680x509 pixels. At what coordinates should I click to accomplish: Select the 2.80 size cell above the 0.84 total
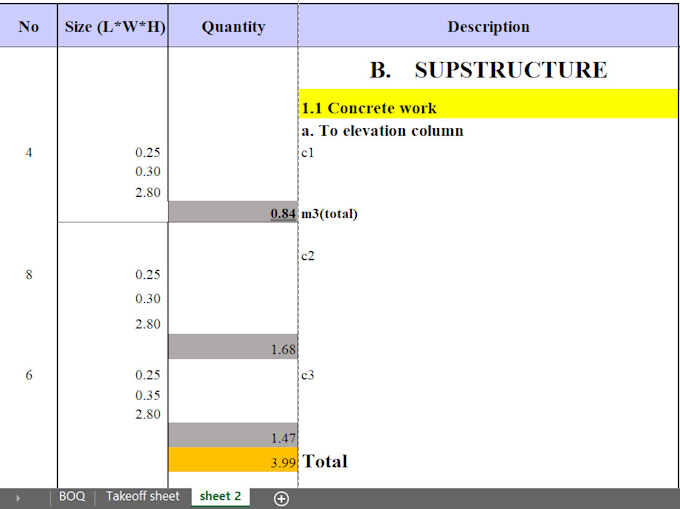tap(113, 193)
